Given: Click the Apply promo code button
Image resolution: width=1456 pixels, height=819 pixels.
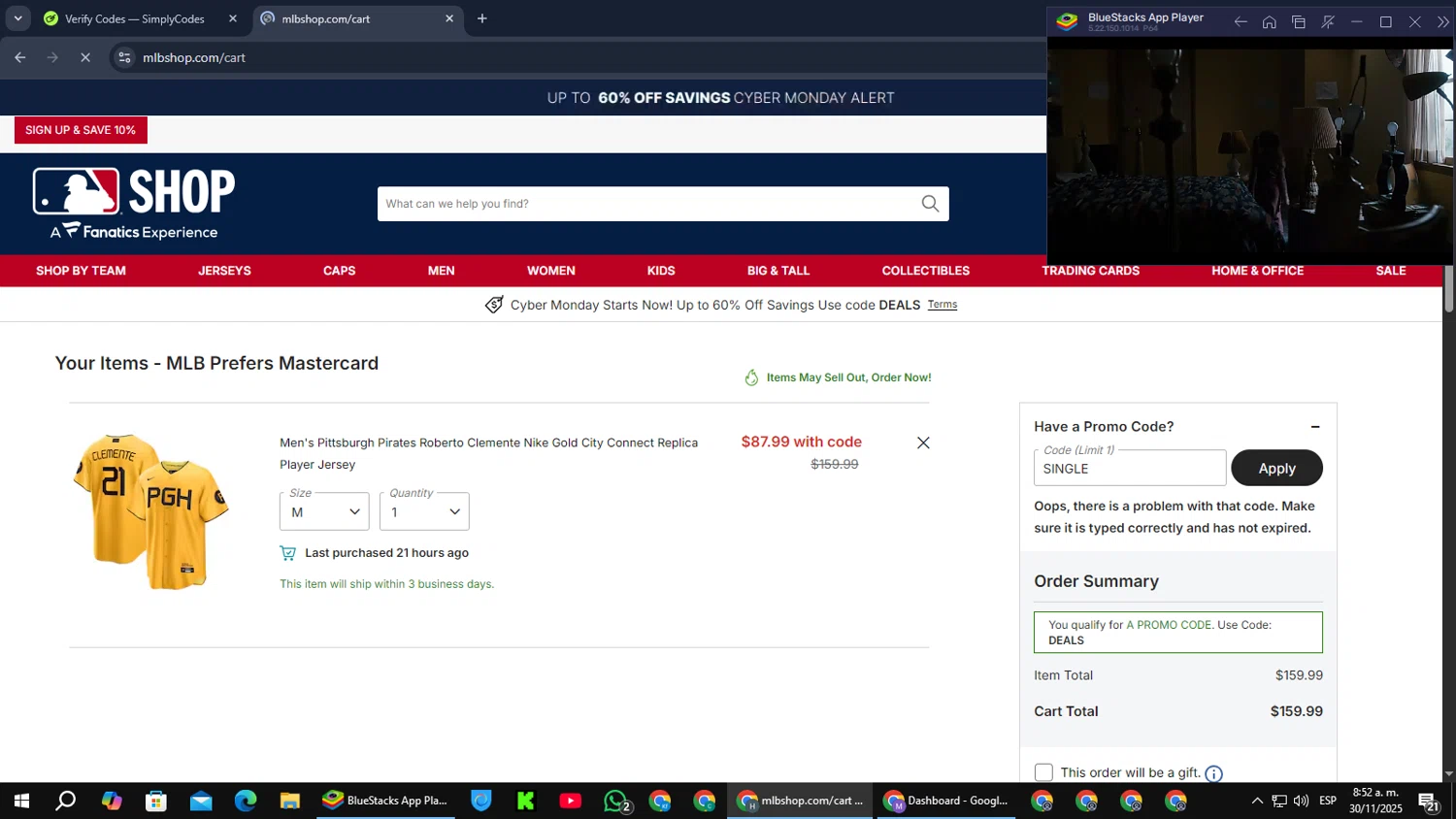Looking at the screenshot, I should point(1276,468).
